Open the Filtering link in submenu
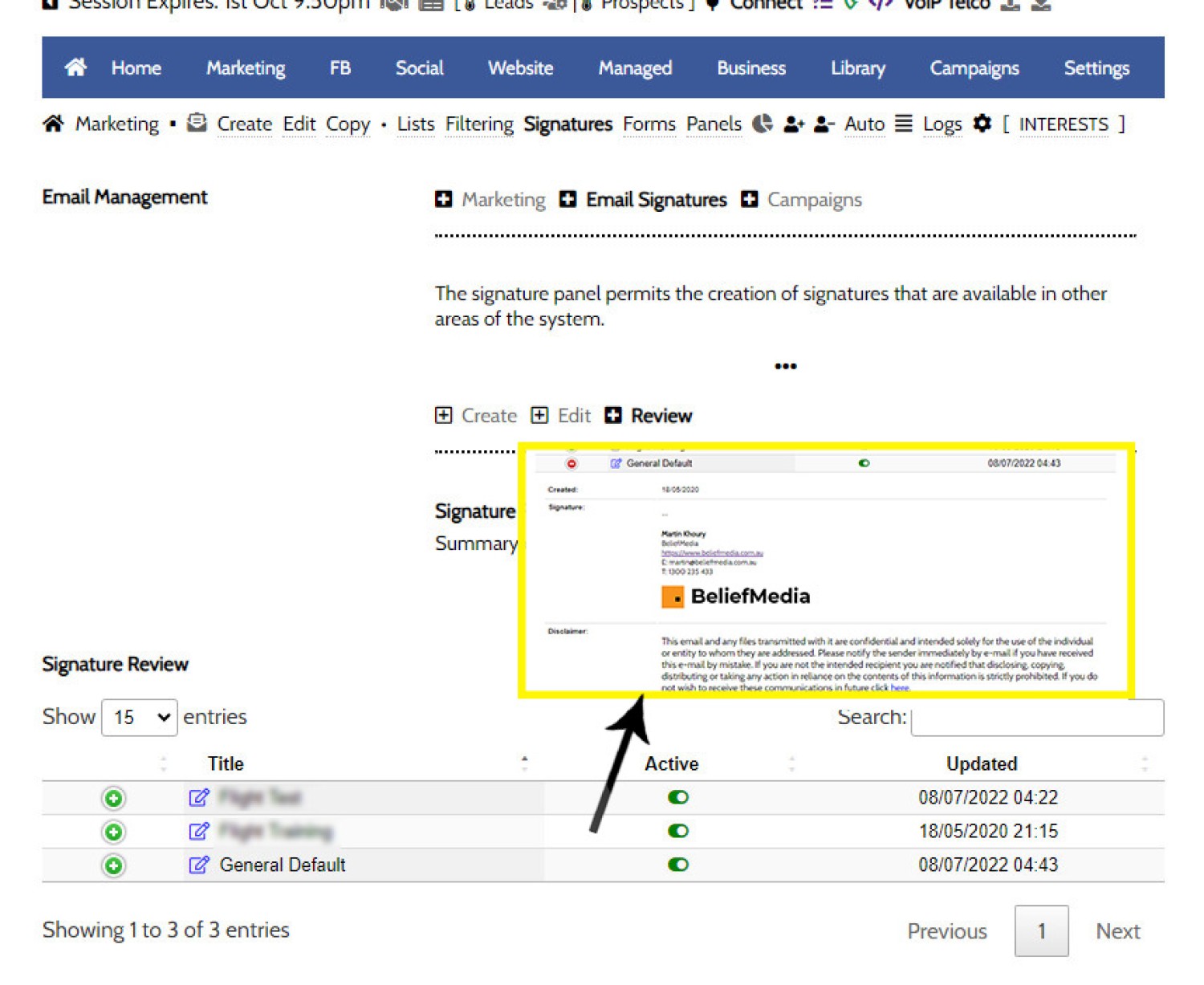This screenshot has width=1204, height=985. point(479,124)
